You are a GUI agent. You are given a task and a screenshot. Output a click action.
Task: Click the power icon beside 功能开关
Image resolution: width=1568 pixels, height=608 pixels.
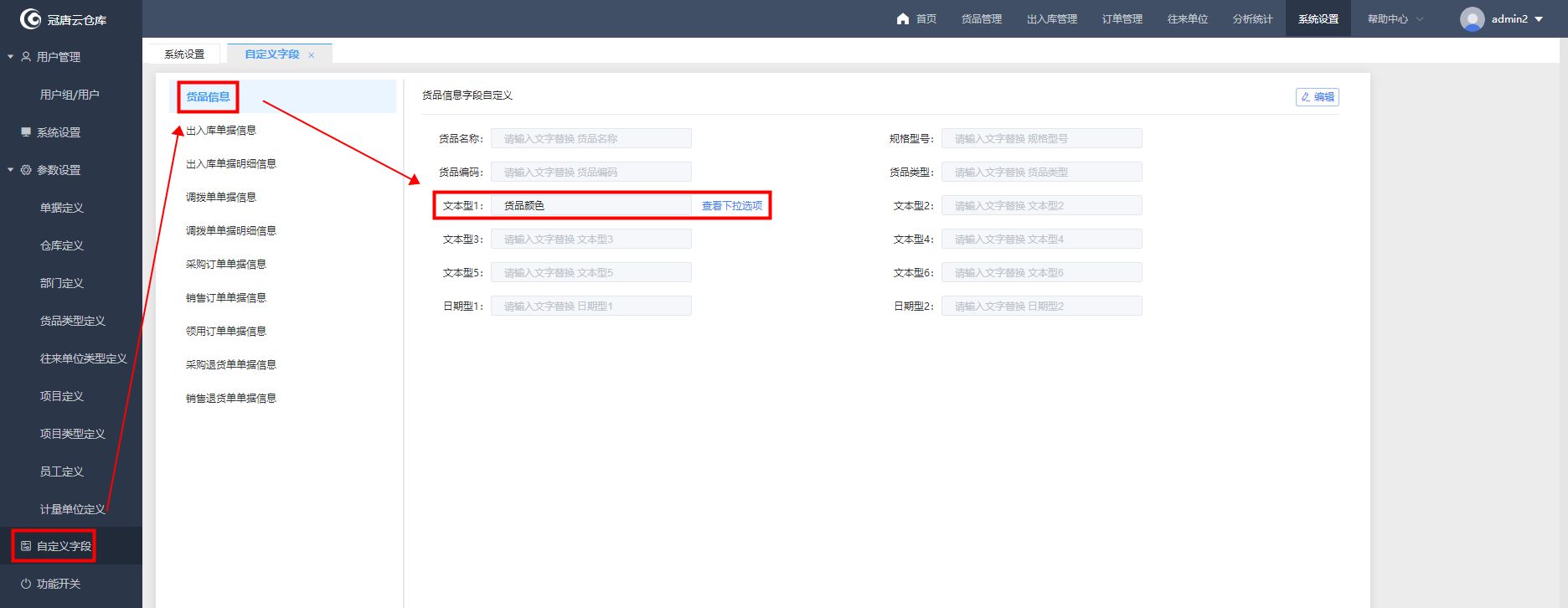[x=26, y=584]
